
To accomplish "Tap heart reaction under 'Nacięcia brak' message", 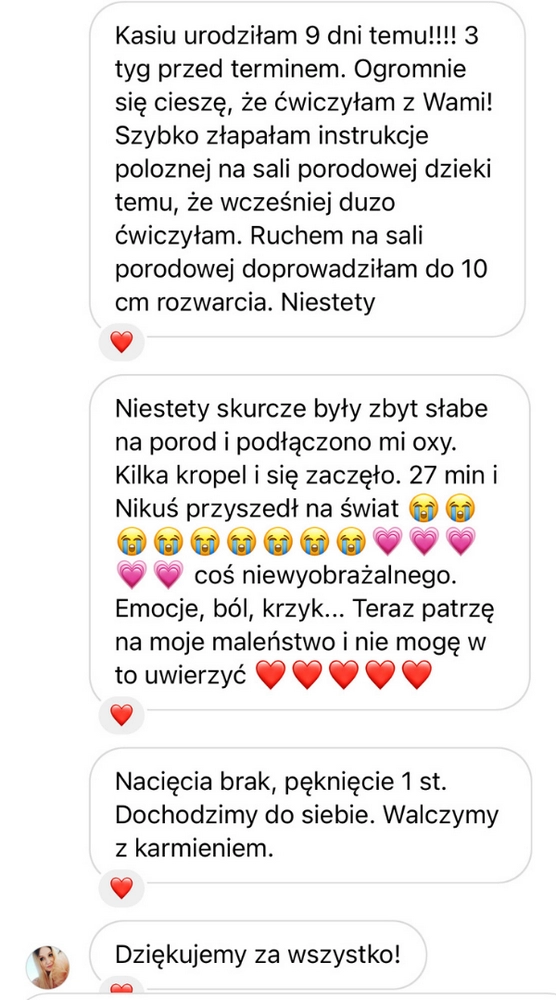I will (x=121, y=887).
